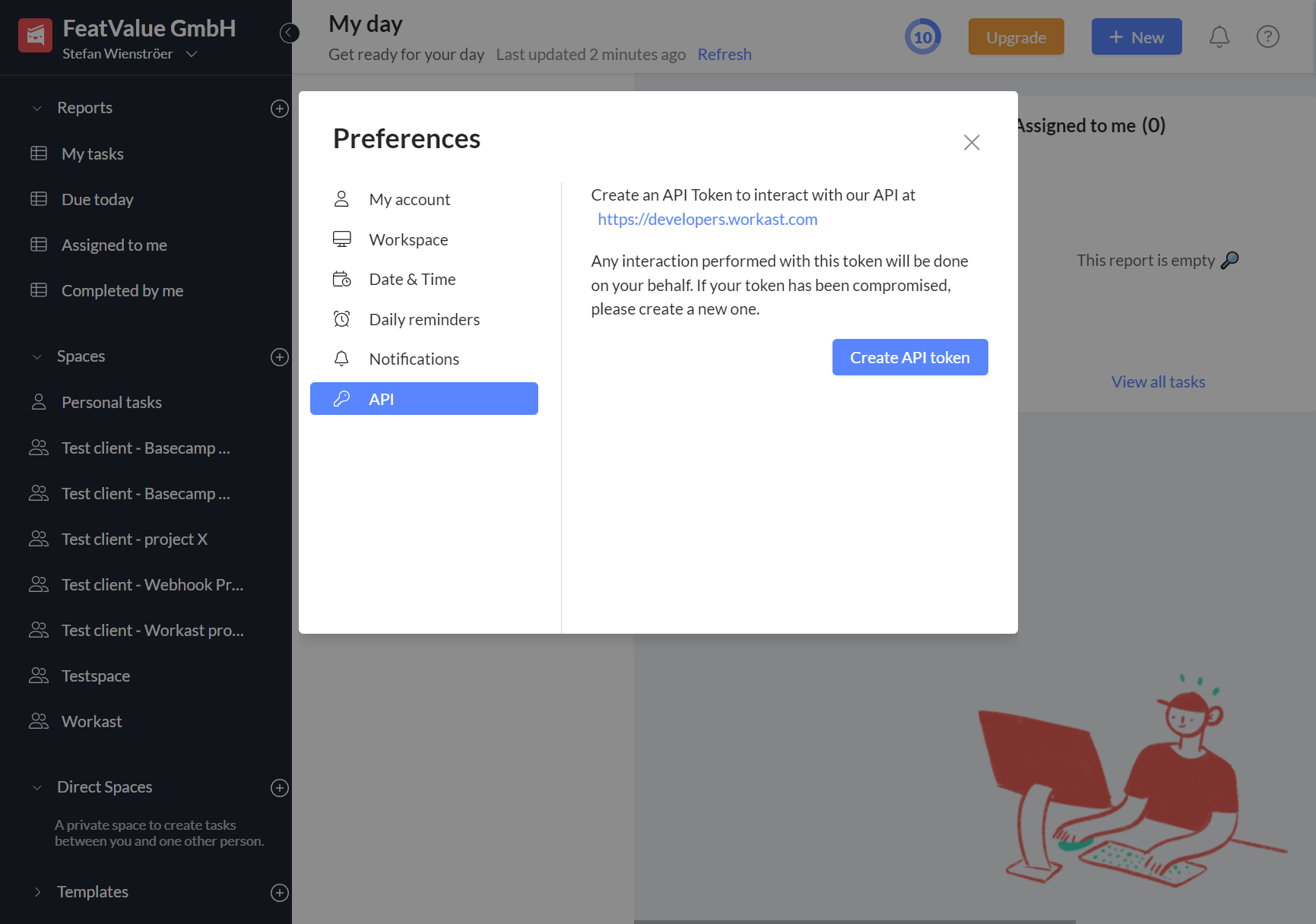The image size is (1316, 924).
Task: Open the developers.workast.com link
Action: coord(707,220)
